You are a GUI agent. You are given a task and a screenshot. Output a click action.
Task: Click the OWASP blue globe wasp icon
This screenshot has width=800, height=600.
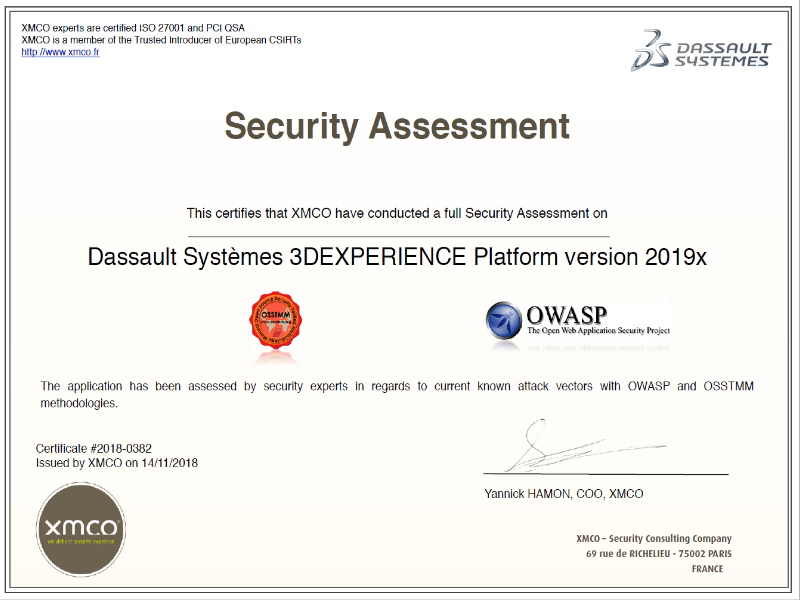506,321
